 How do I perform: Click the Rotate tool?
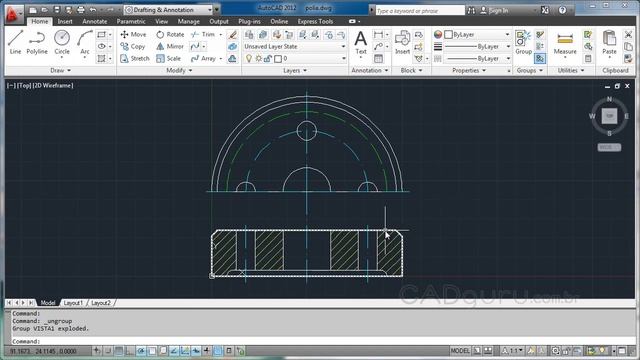coord(170,35)
